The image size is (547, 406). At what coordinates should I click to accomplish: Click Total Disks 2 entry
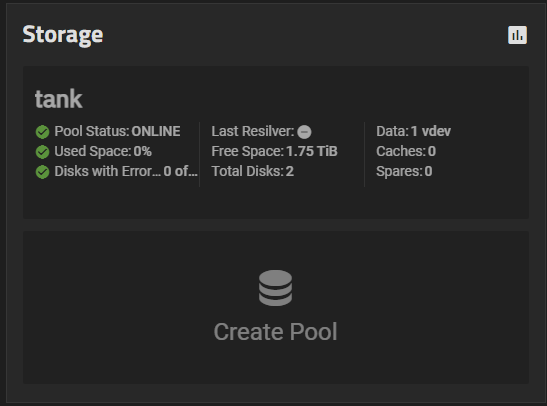253,171
